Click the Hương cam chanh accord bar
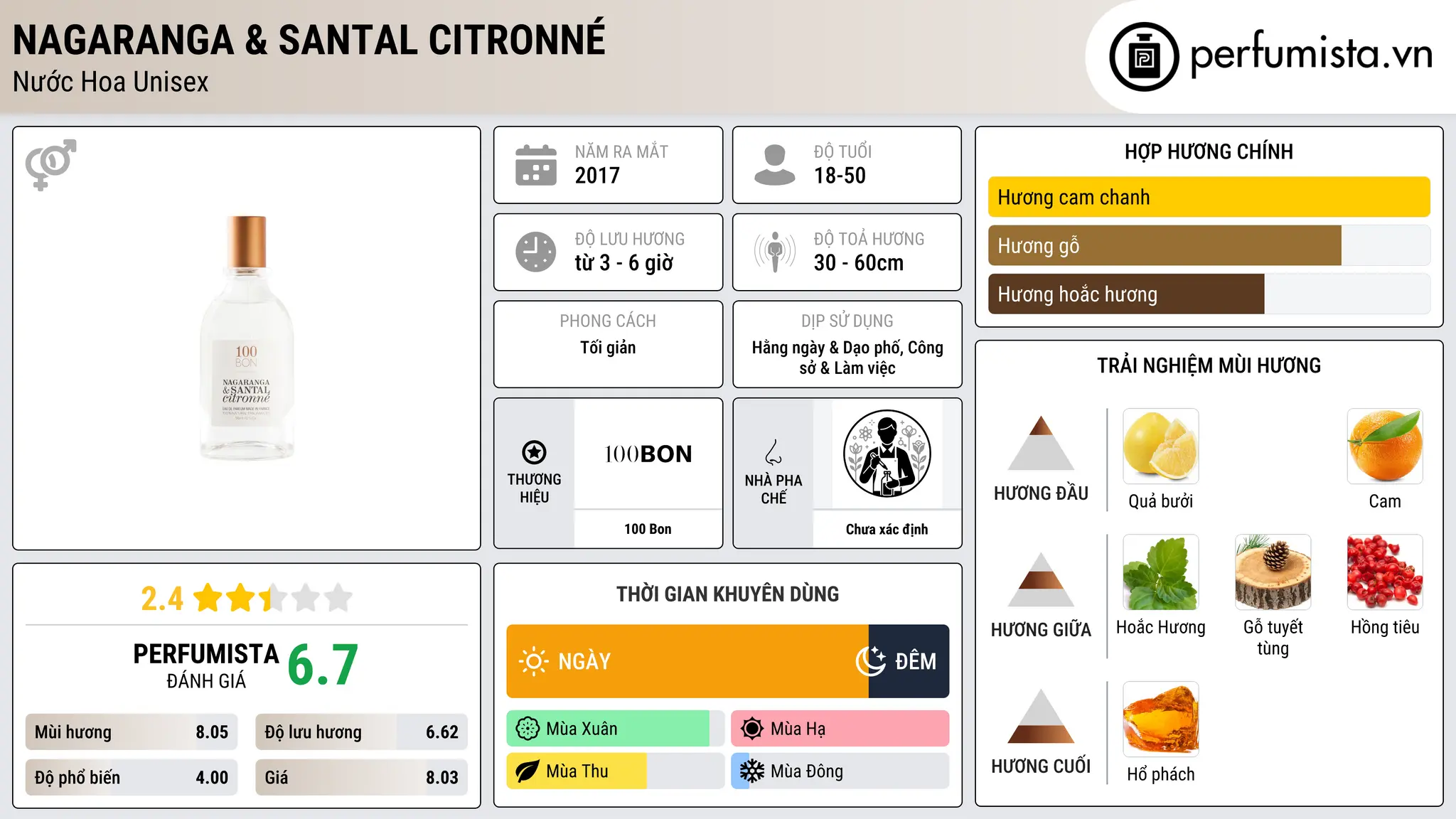Image resolution: width=1456 pixels, height=819 pixels. point(1209,197)
